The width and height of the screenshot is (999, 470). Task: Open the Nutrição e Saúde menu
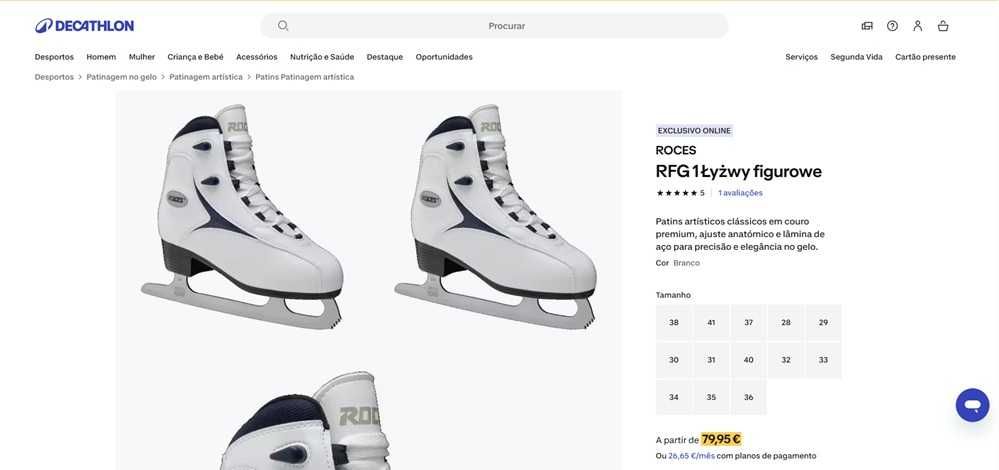coord(322,57)
